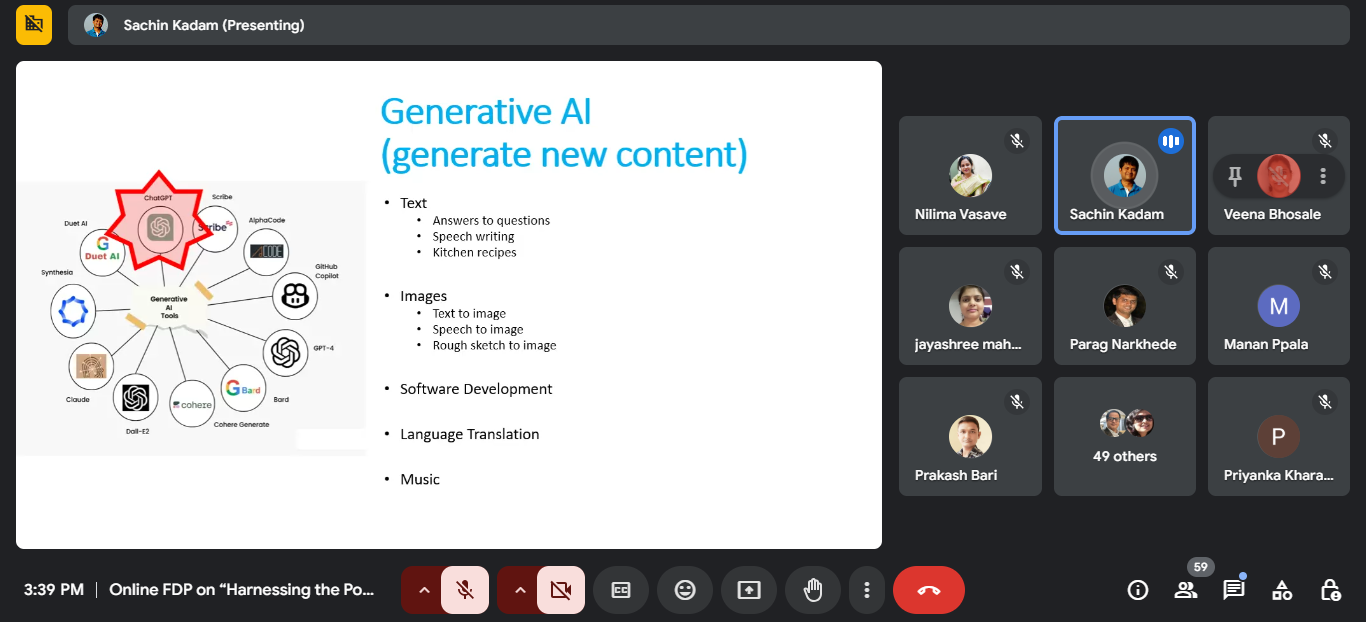Click the GPT-4 logo circle in the slide
This screenshot has width=1366, height=622.
tap(285, 352)
